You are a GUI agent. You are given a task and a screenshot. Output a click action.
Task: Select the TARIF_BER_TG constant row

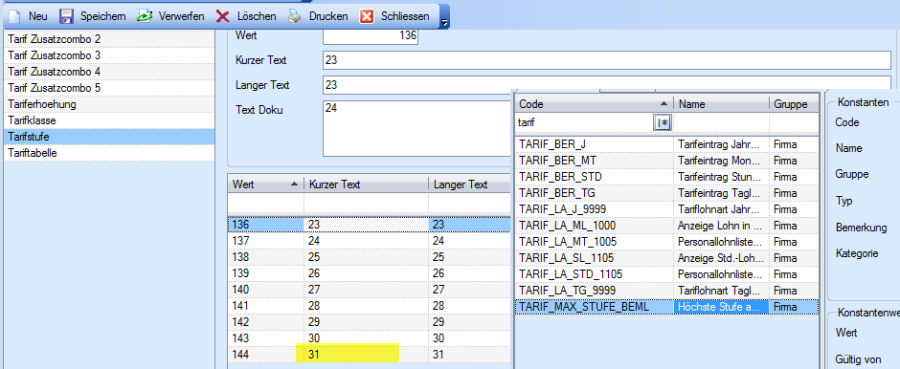666,193
